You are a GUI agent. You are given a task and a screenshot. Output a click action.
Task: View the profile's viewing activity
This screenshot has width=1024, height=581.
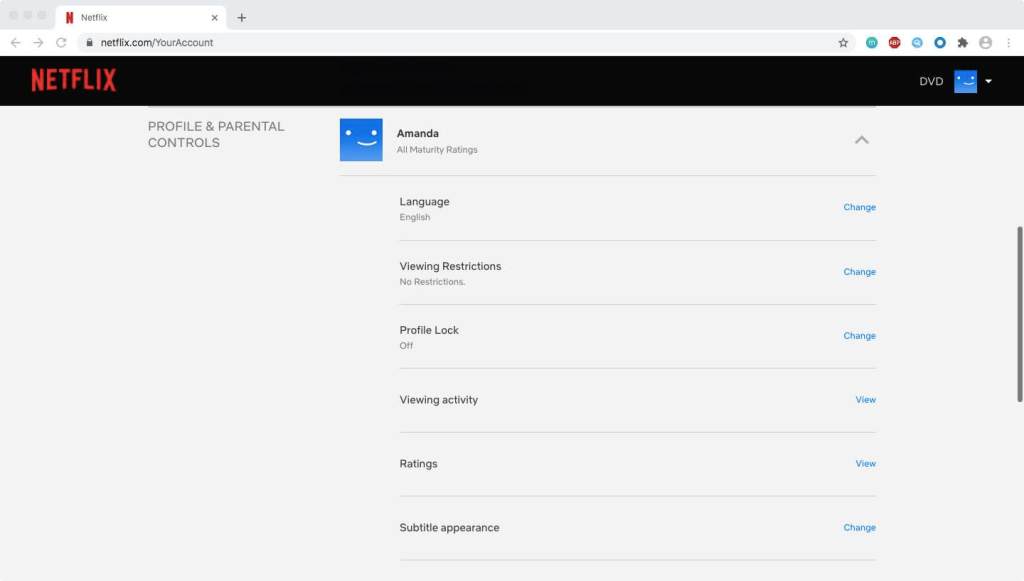(865, 400)
